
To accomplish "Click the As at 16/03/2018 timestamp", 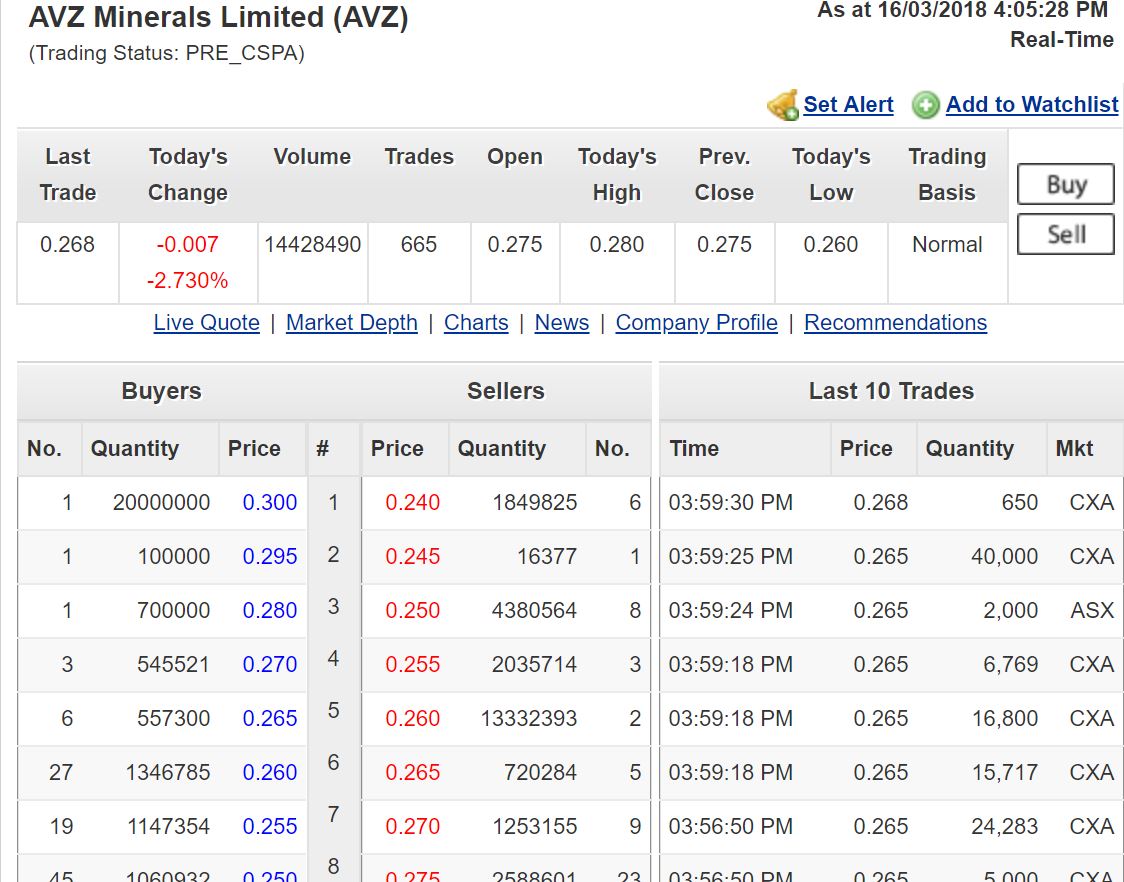I will pos(963,10).
